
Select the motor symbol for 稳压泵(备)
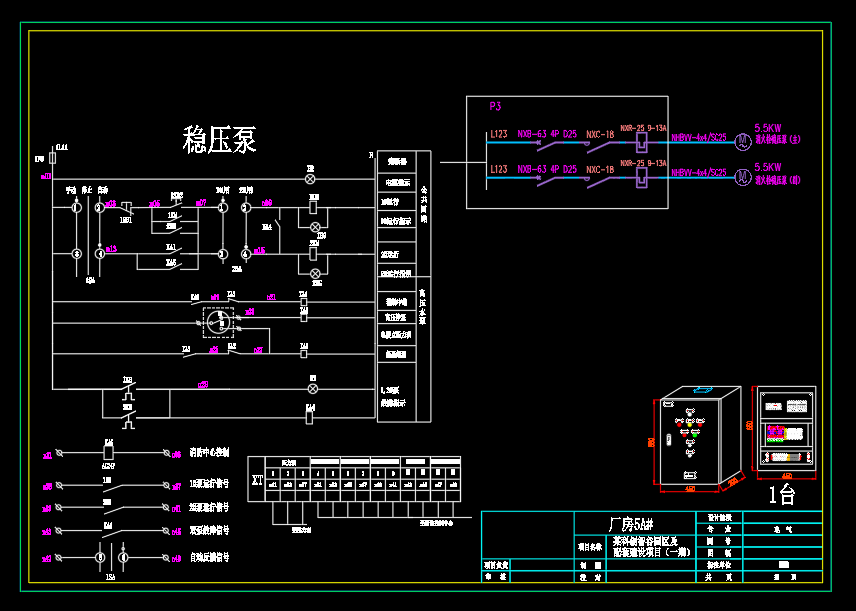coord(742,176)
